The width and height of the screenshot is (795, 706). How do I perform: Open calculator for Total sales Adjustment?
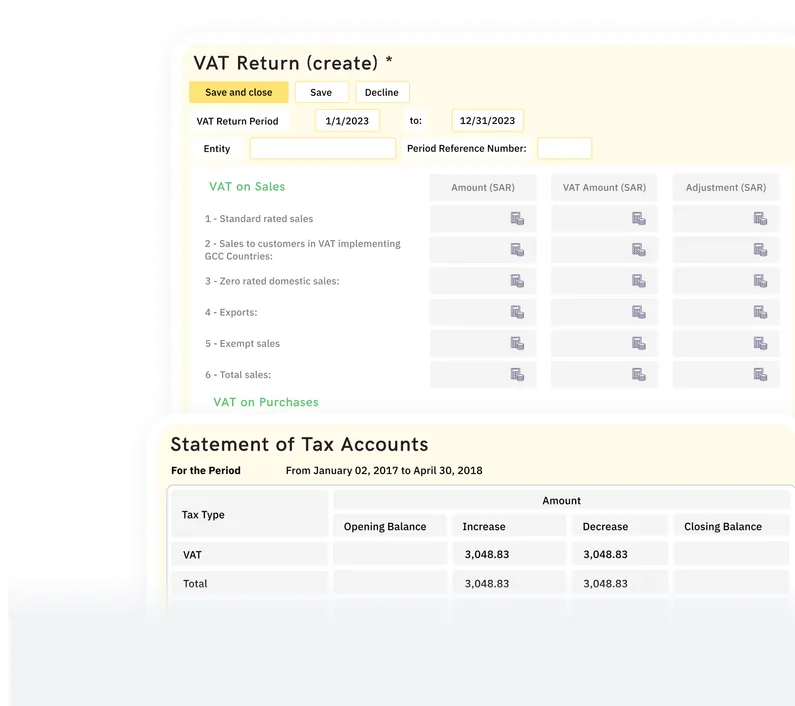761,374
